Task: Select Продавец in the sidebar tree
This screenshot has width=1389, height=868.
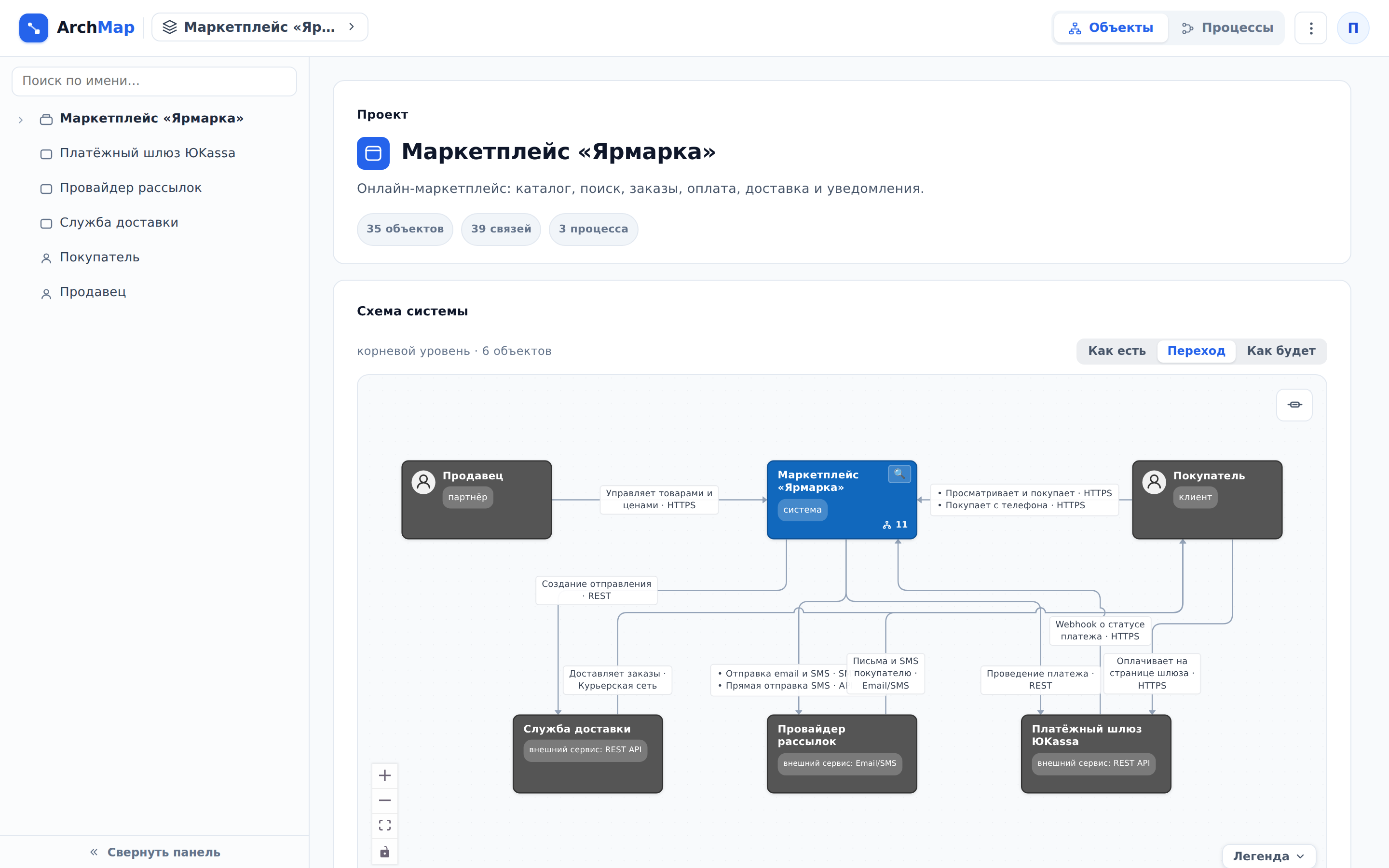Action: 93,292
